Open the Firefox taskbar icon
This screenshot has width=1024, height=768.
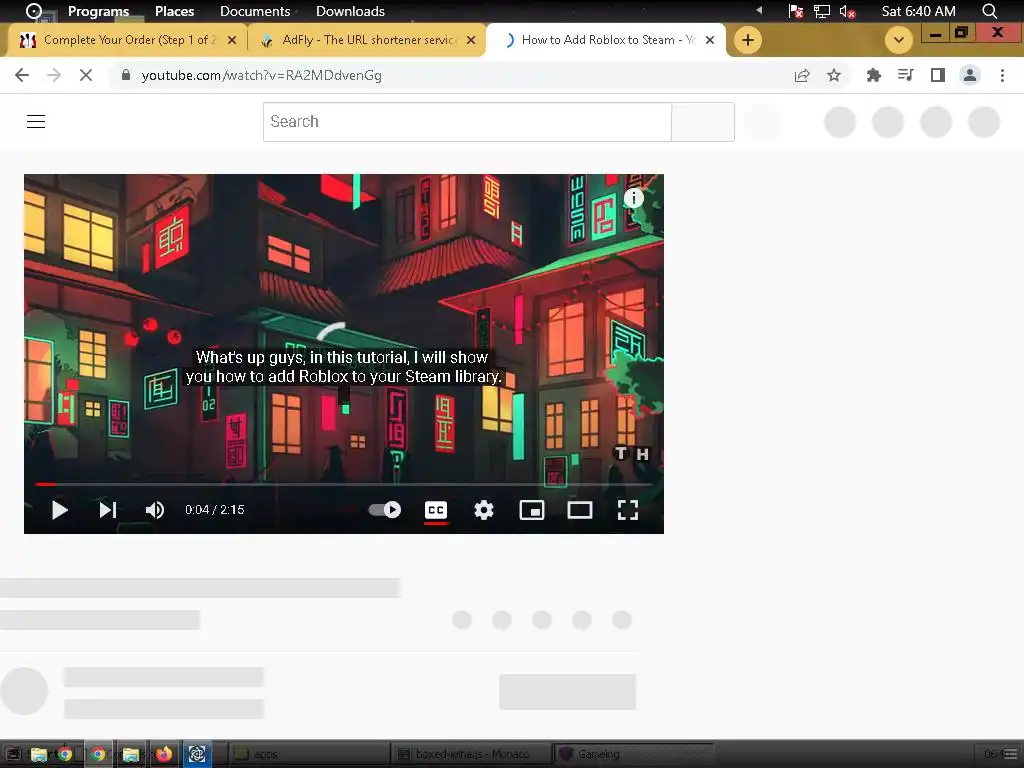[x=164, y=754]
